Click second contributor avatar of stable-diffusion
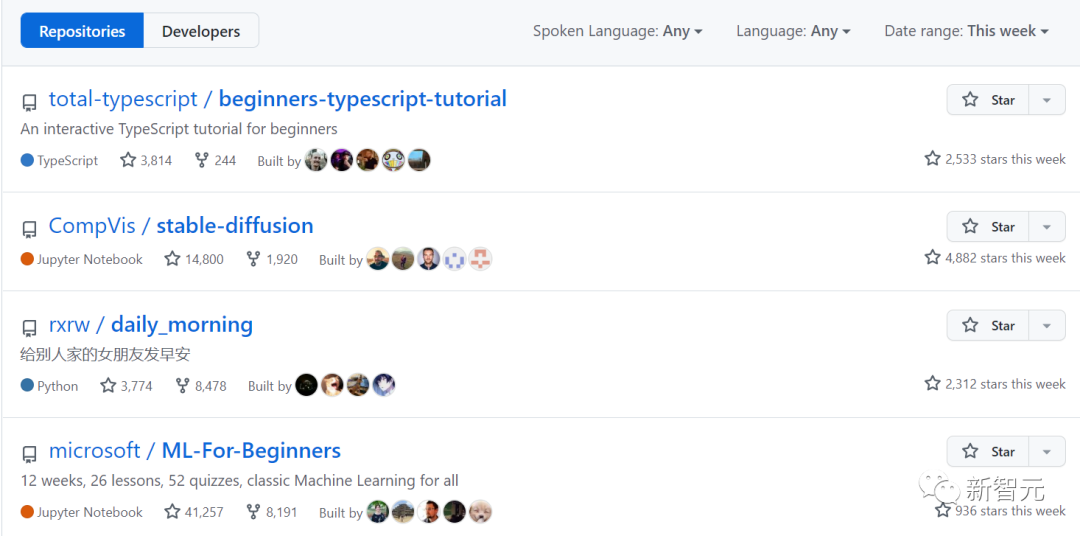 tap(403, 259)
